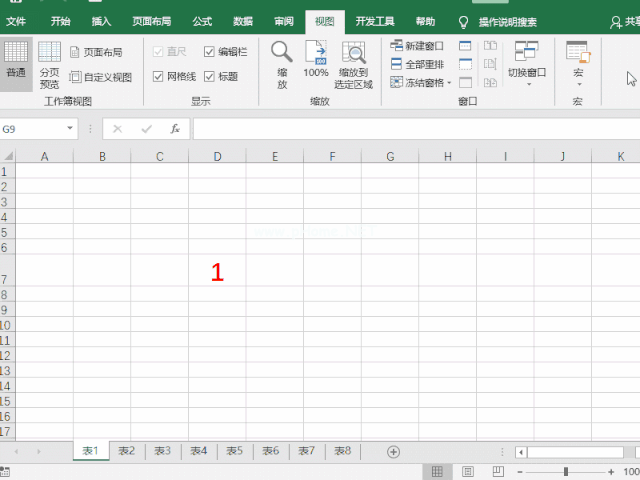Open the Review (审阅) tab

284,22
